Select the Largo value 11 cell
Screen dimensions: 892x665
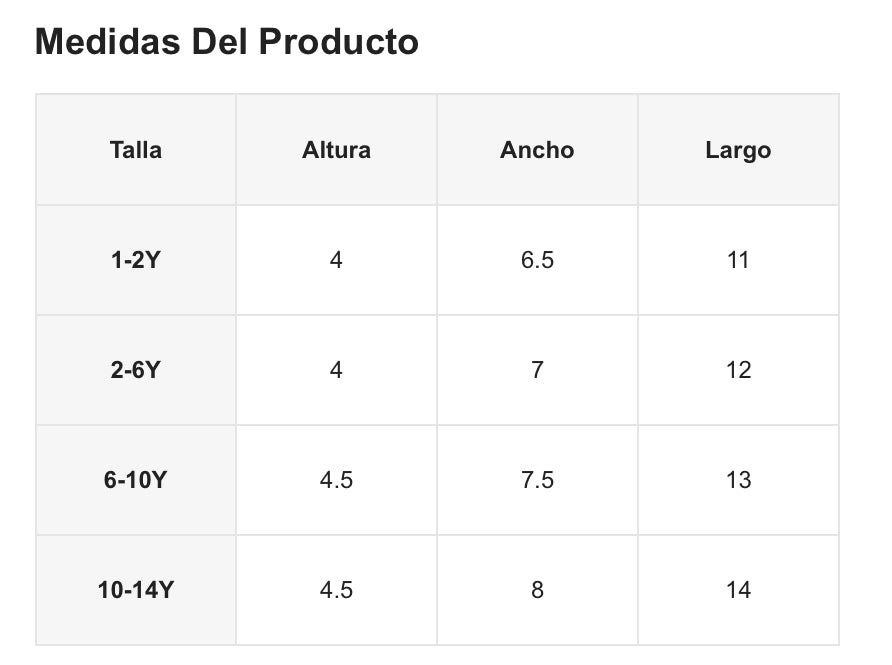click(738, 260)
